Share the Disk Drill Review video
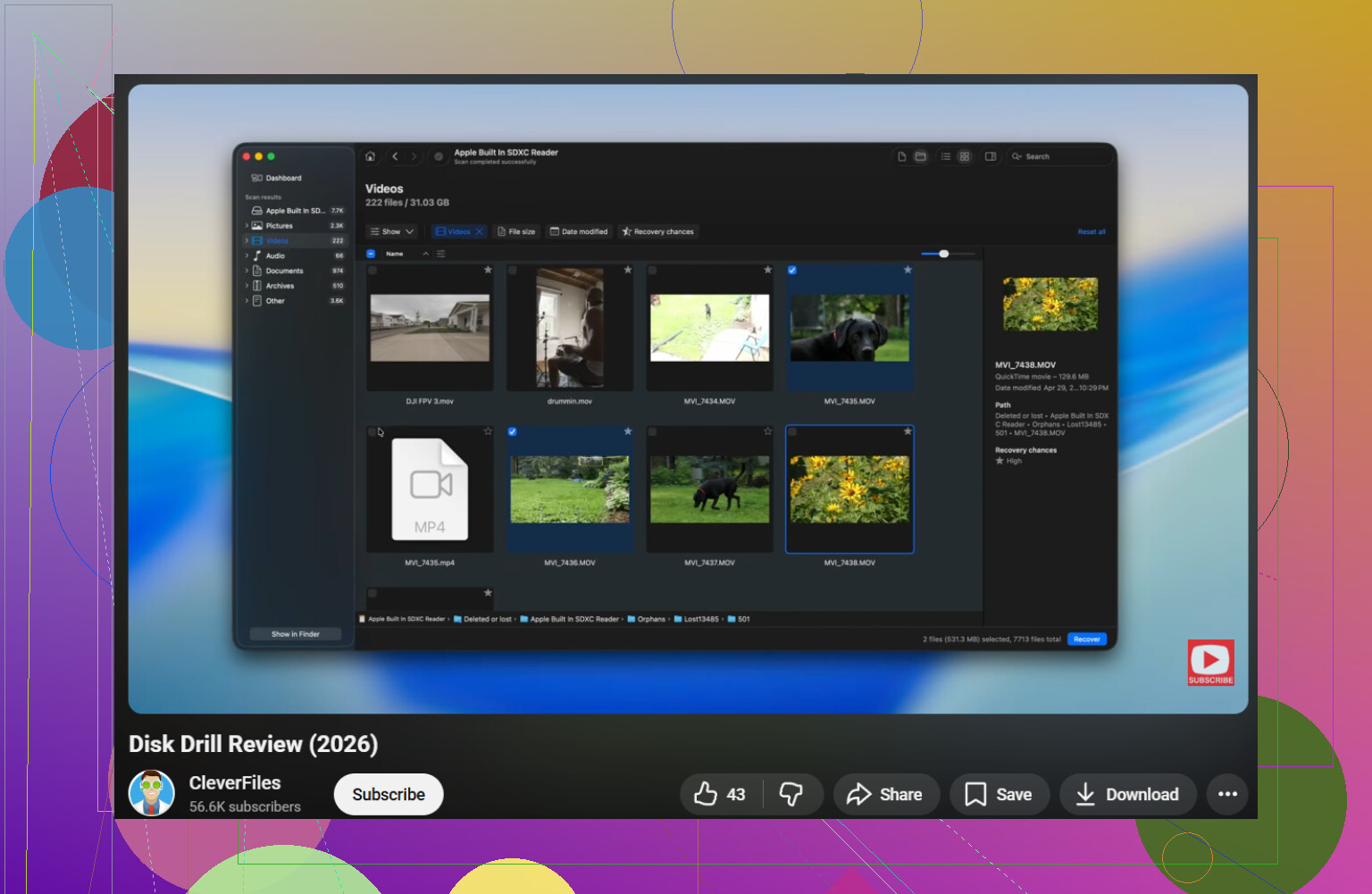This screenshot has height=894, width=1372. coord(886,794)
